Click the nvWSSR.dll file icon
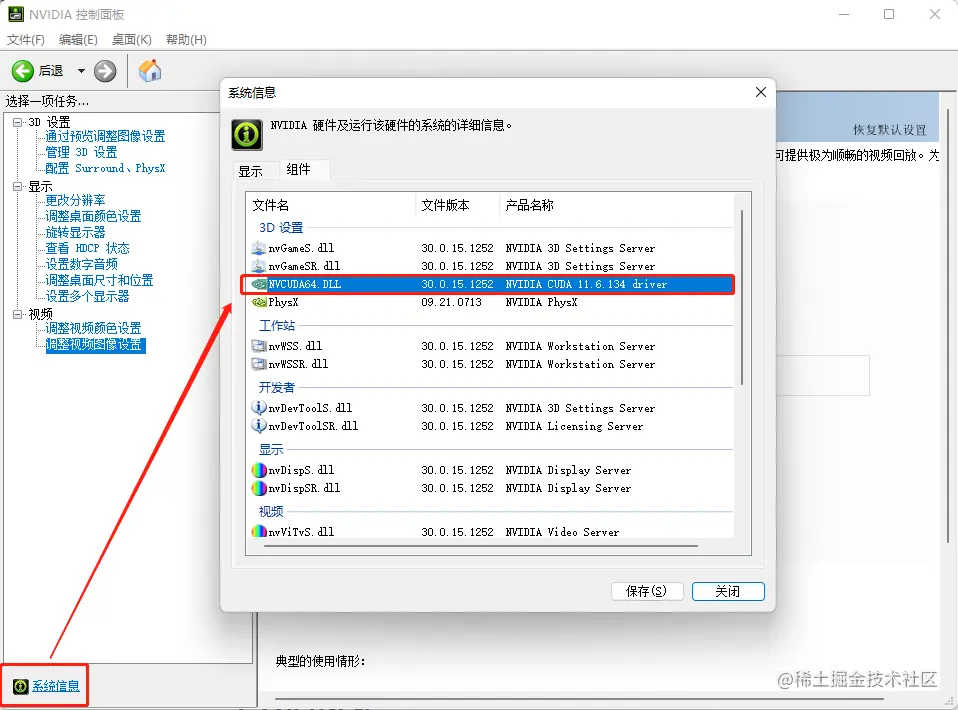This screenshot has width=958, height=710. [258, 364]
